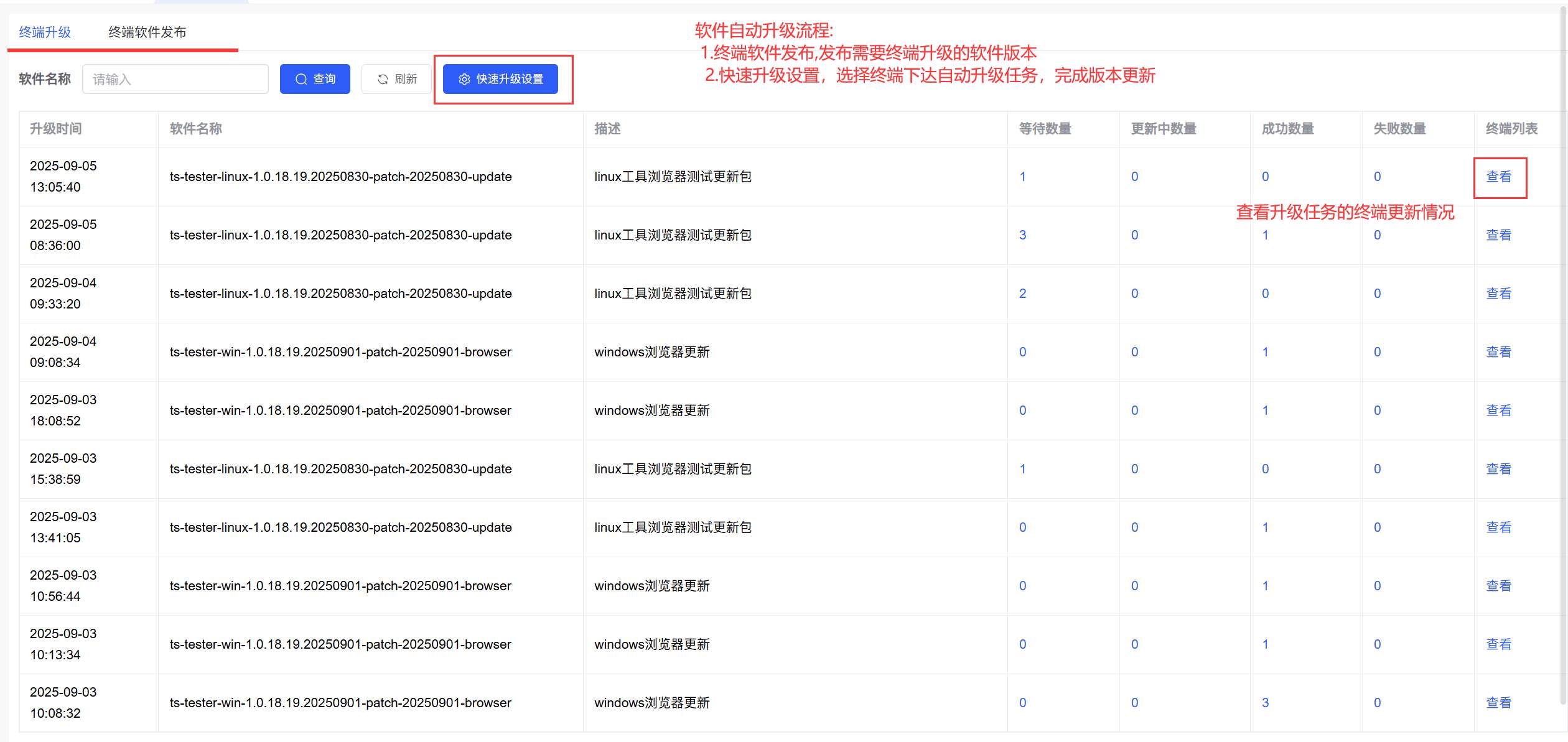Image resolution: width=1568 pixels, height=742 pixels.
Task: Focus the 软件名称 search input field
Action: coord(175,79)
